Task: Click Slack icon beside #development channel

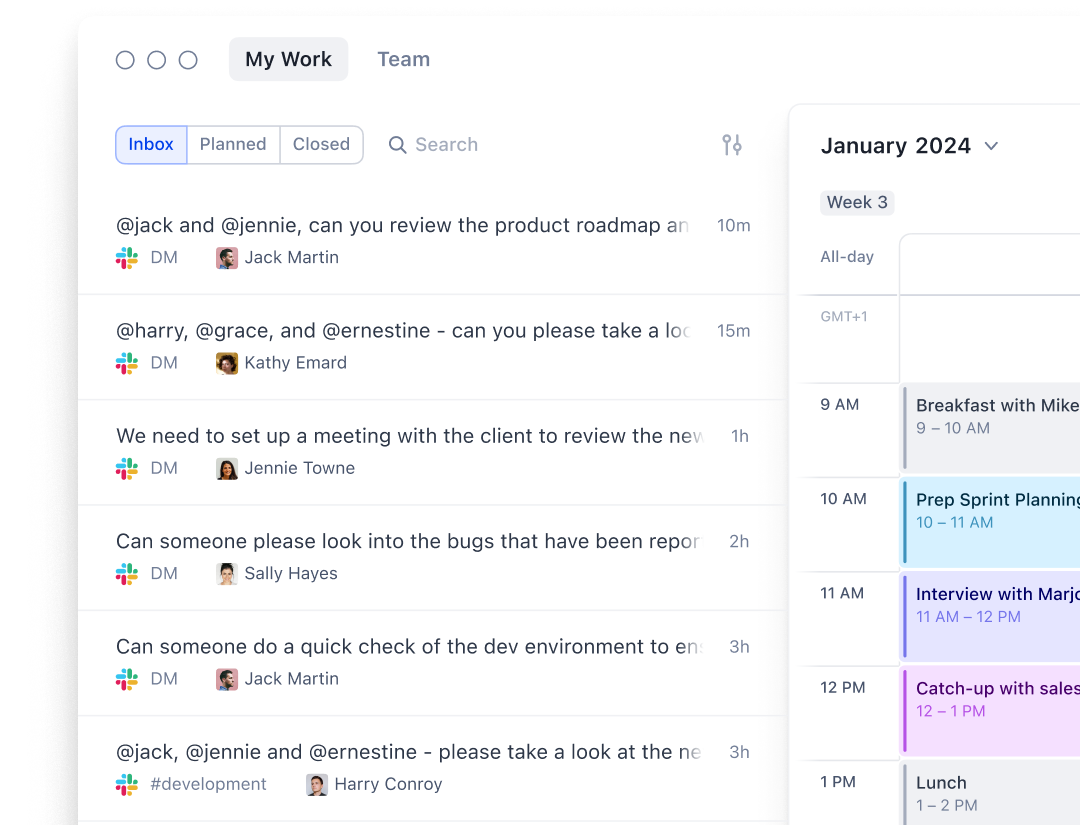Action: coord(127,784)
